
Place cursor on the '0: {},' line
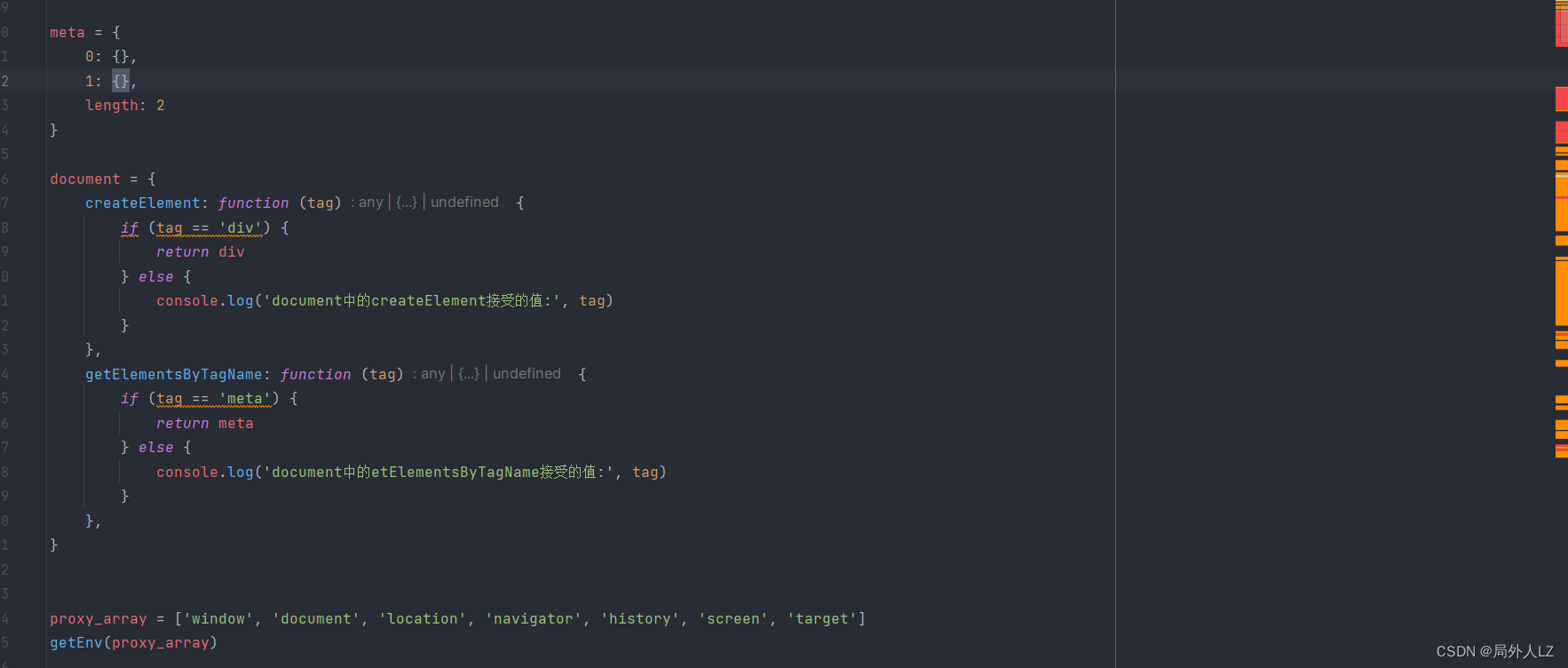pyautogui.click(x=111, y=57)
